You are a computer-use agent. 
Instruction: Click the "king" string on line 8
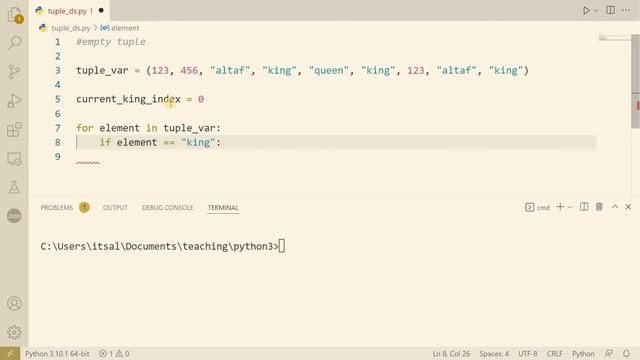click(198, 142)
